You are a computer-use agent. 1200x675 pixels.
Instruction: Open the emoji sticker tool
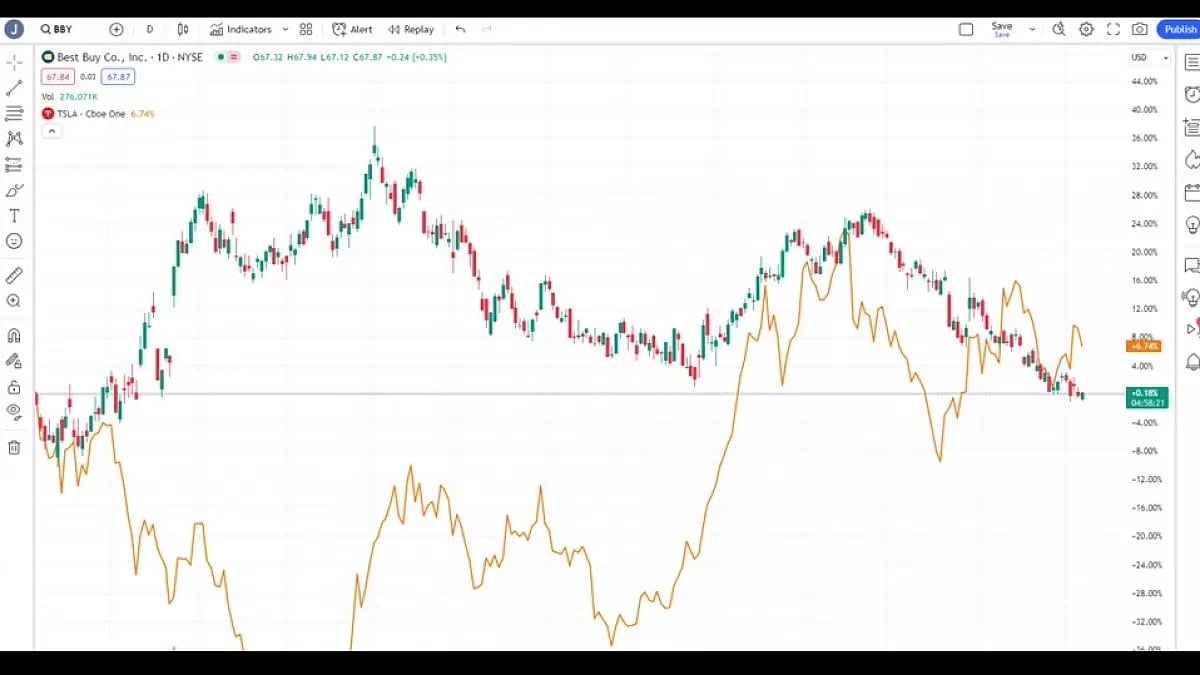(13, 241)
